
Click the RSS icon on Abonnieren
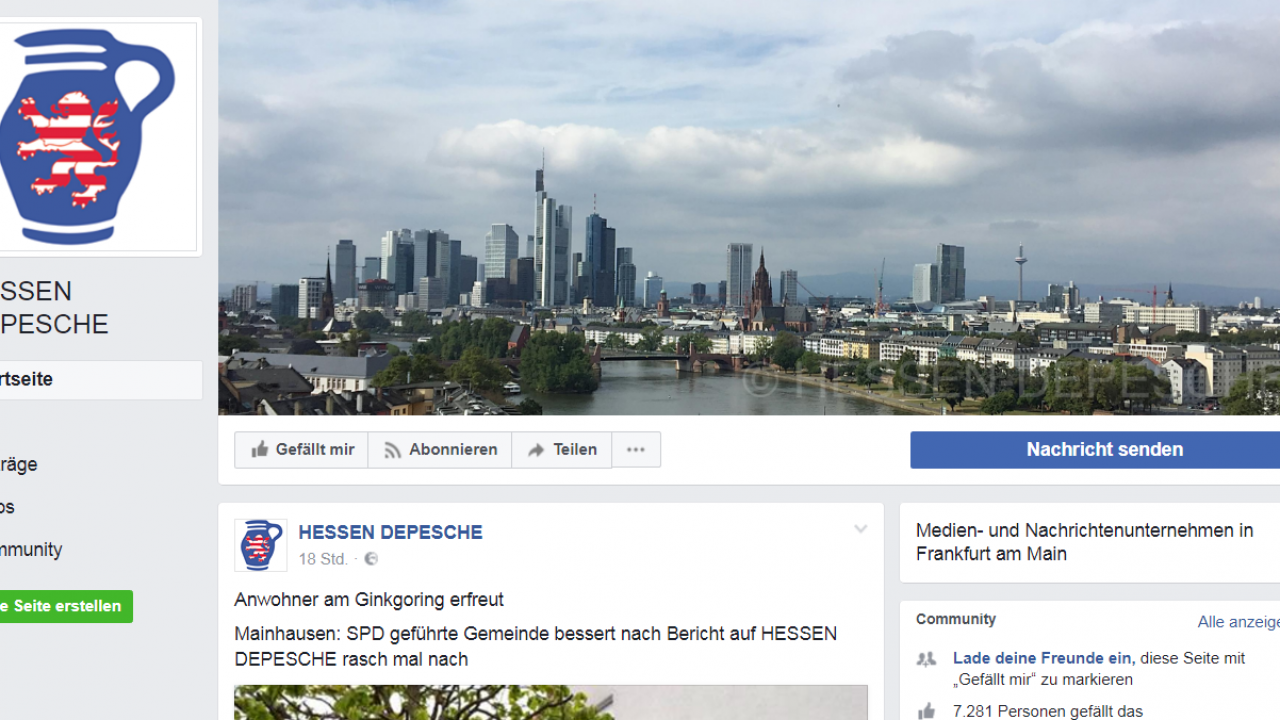[393, 450]
